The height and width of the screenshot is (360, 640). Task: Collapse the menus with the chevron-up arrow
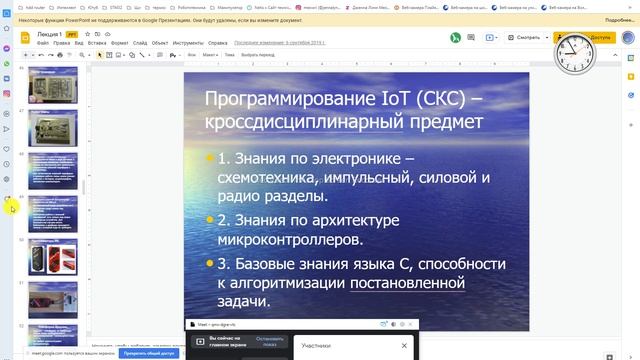pyautogui.click(x=615, y=55)
